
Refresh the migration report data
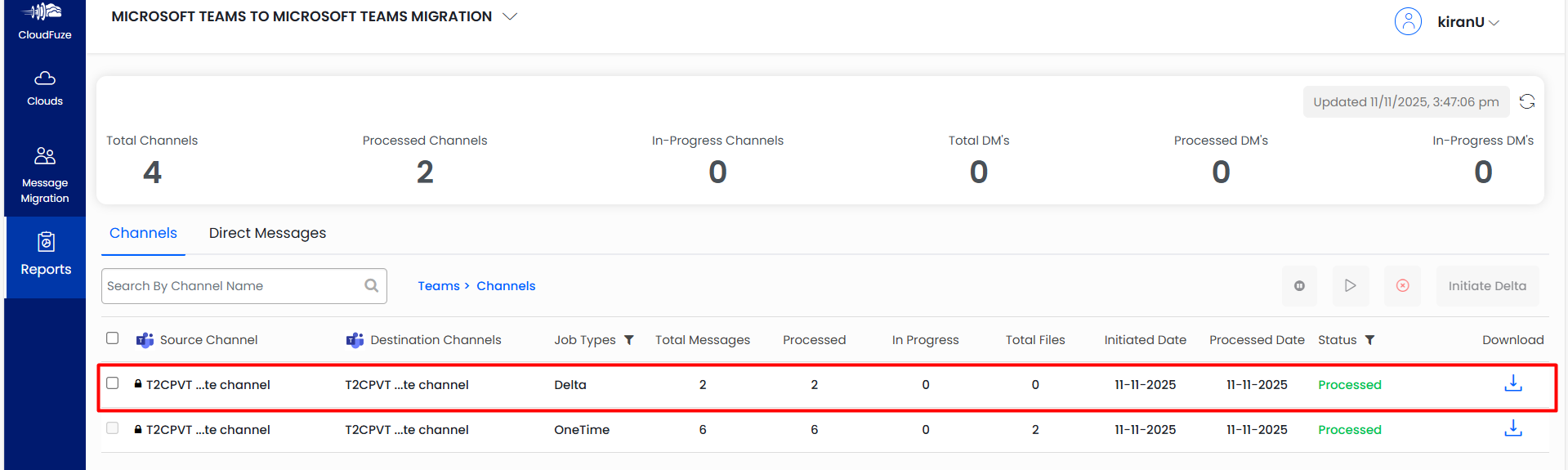(1526, 101)
